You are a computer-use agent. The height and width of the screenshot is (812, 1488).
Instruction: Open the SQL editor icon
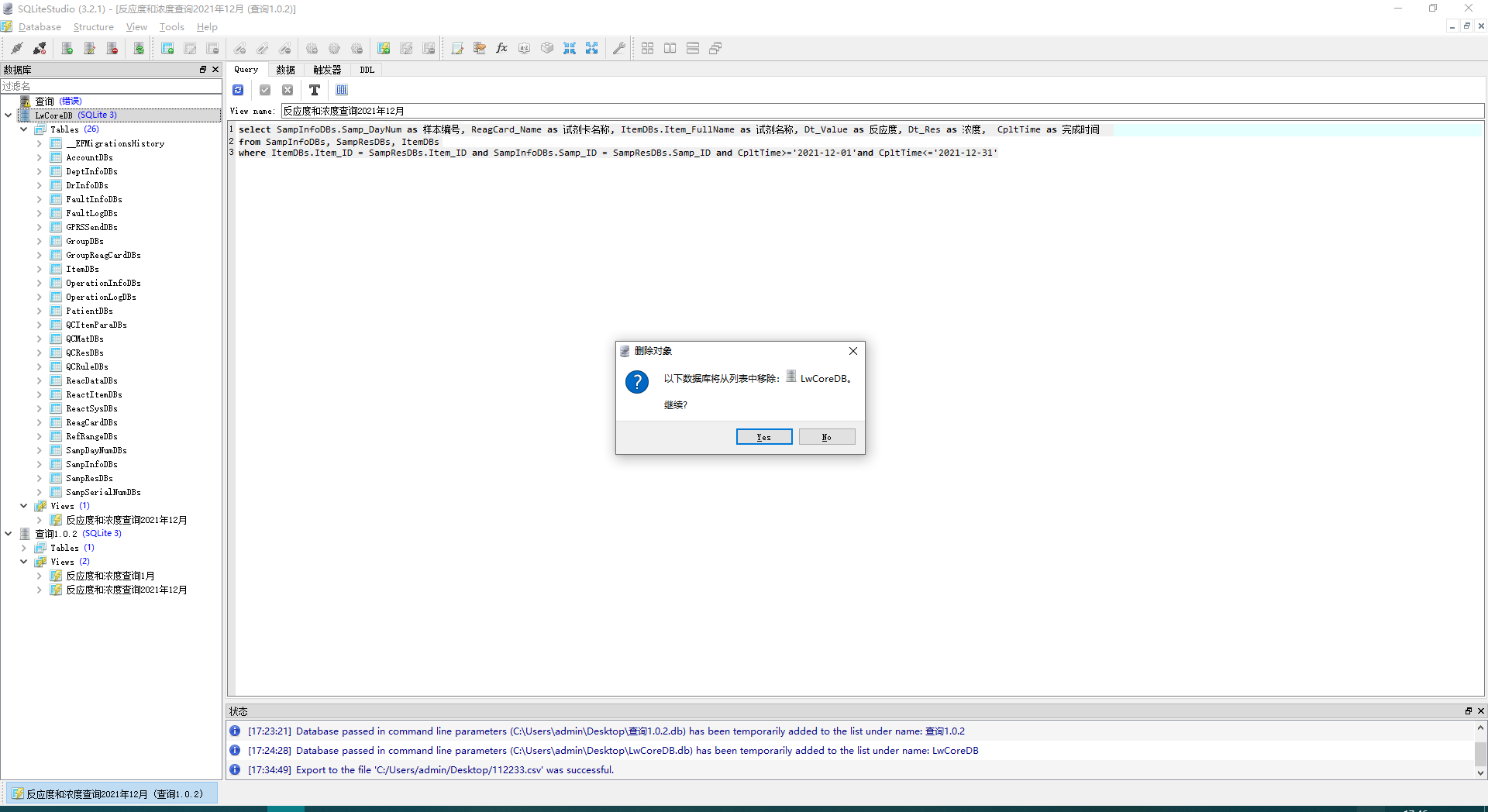point(457,48)
